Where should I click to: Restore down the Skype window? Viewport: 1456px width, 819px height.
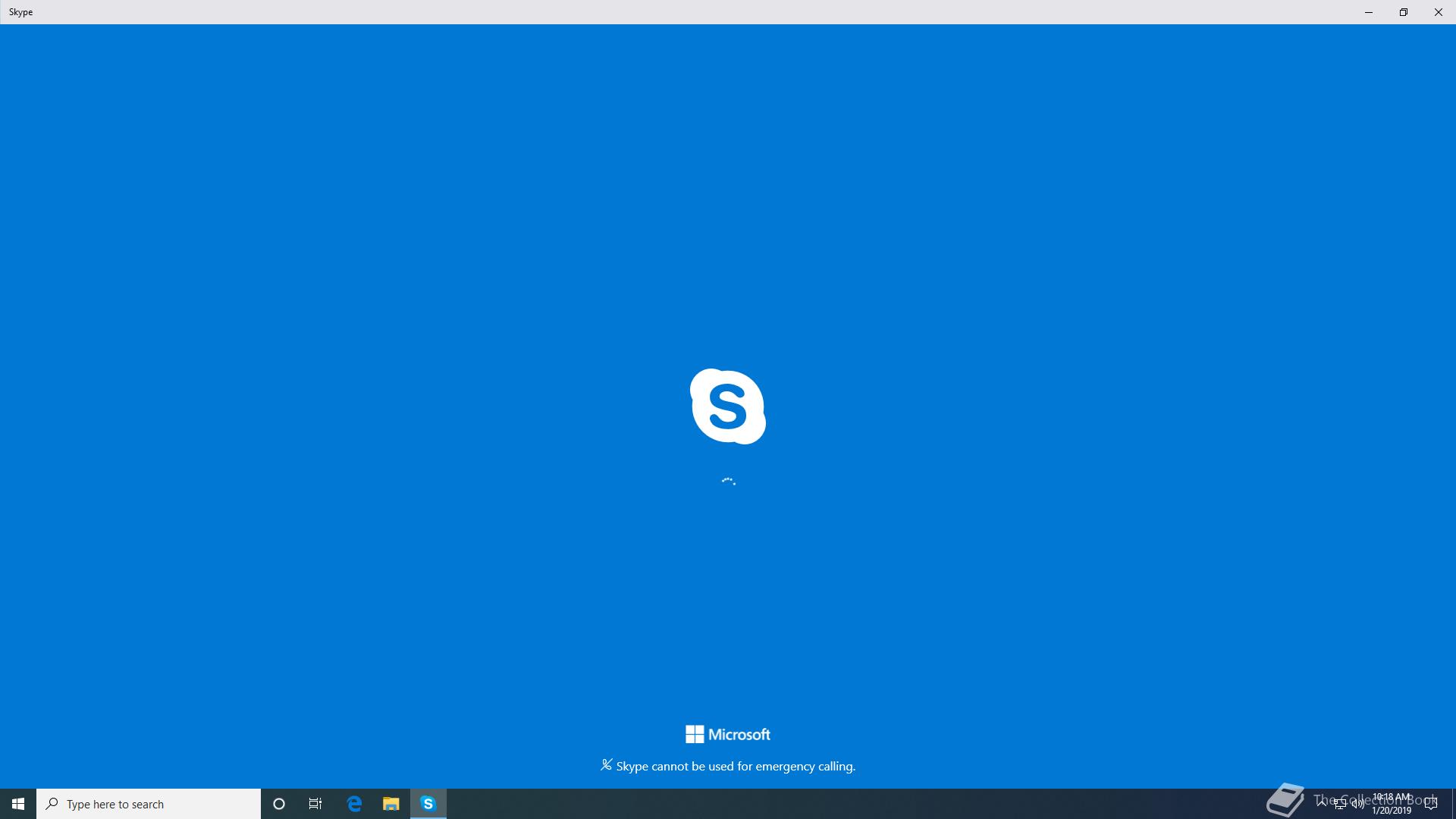tap(1404, 12)
